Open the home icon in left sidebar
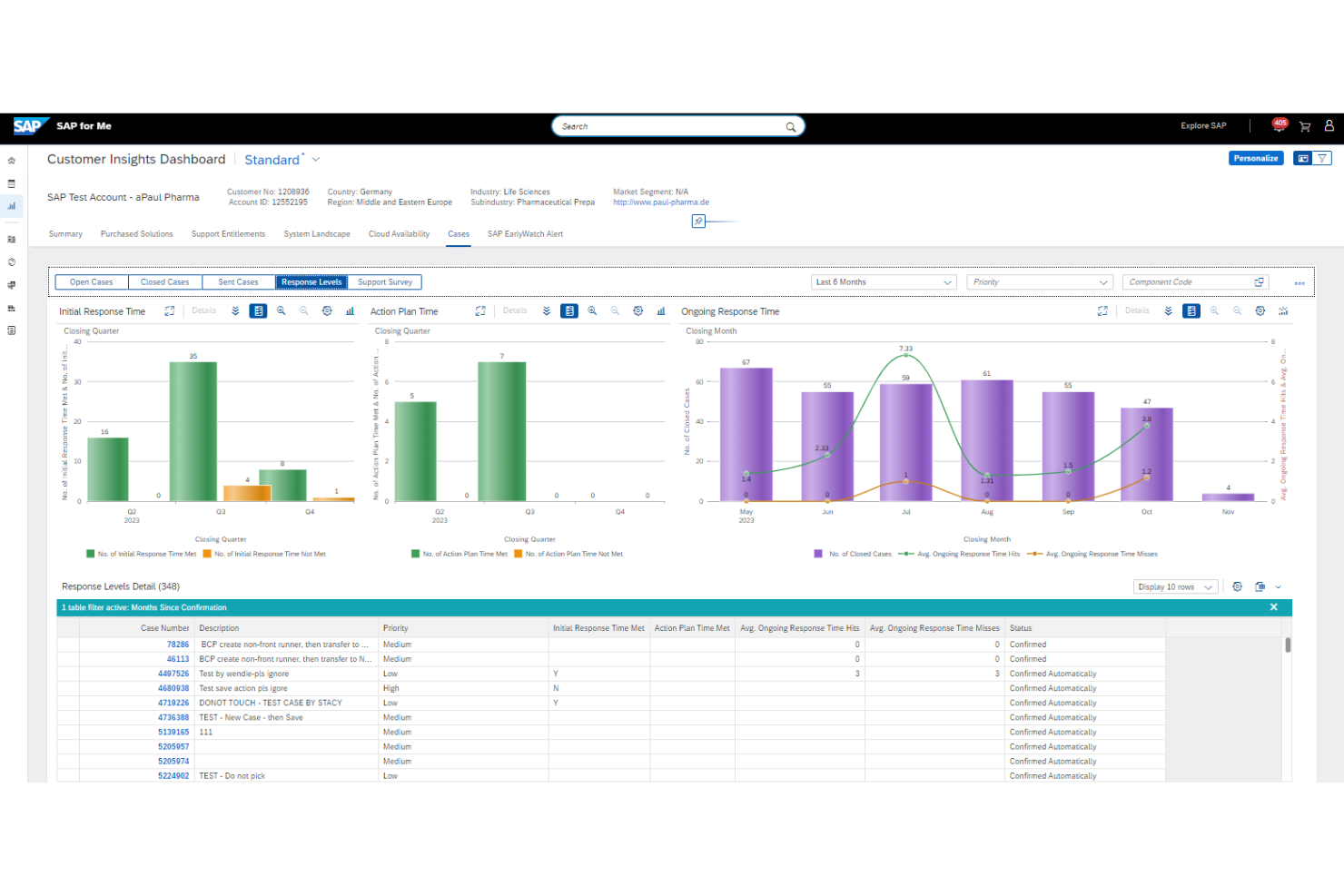 point(12,161)
